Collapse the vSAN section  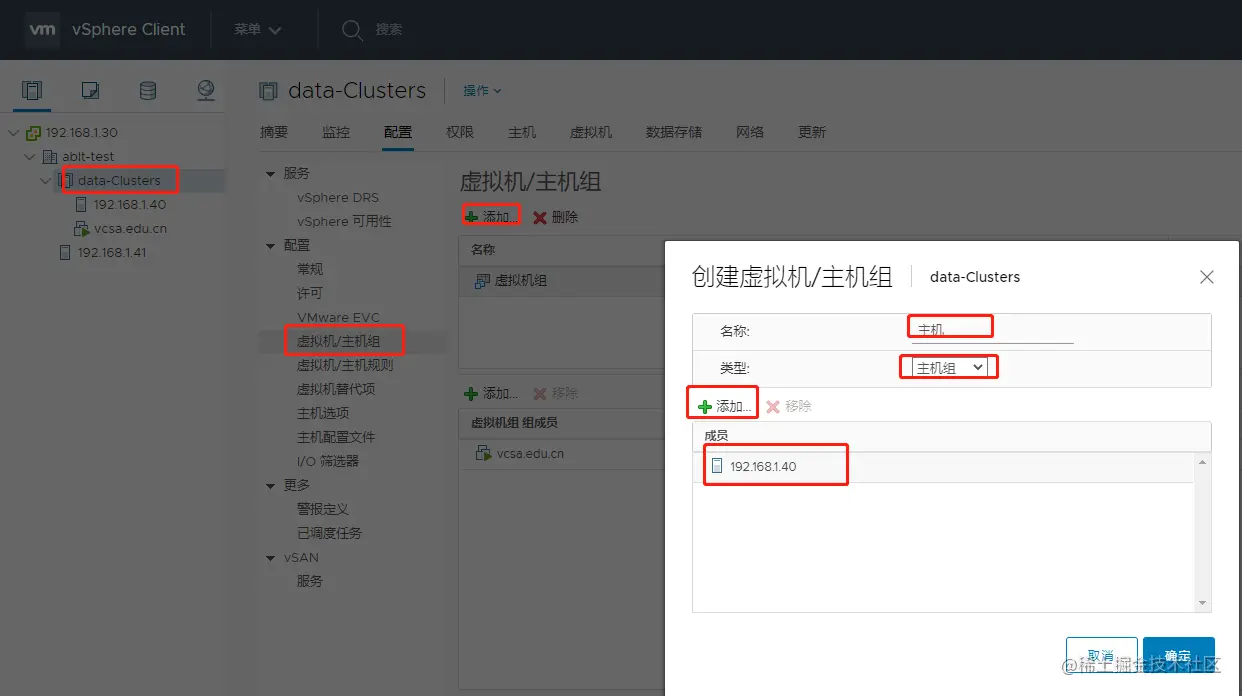pos(270,558)
